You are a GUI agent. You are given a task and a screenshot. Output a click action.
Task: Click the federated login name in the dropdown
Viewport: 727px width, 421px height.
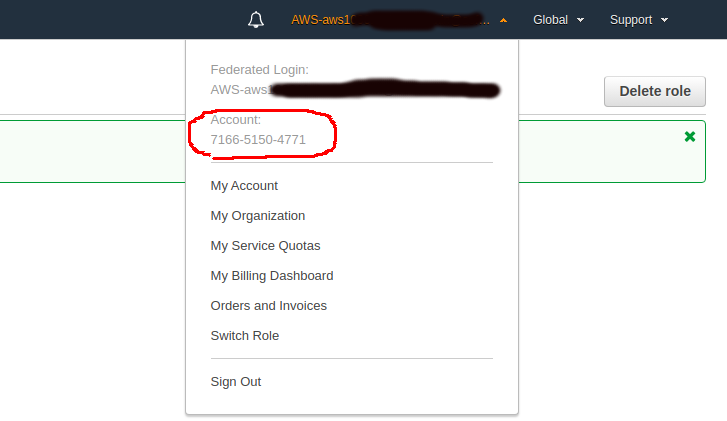click(355, 90)
